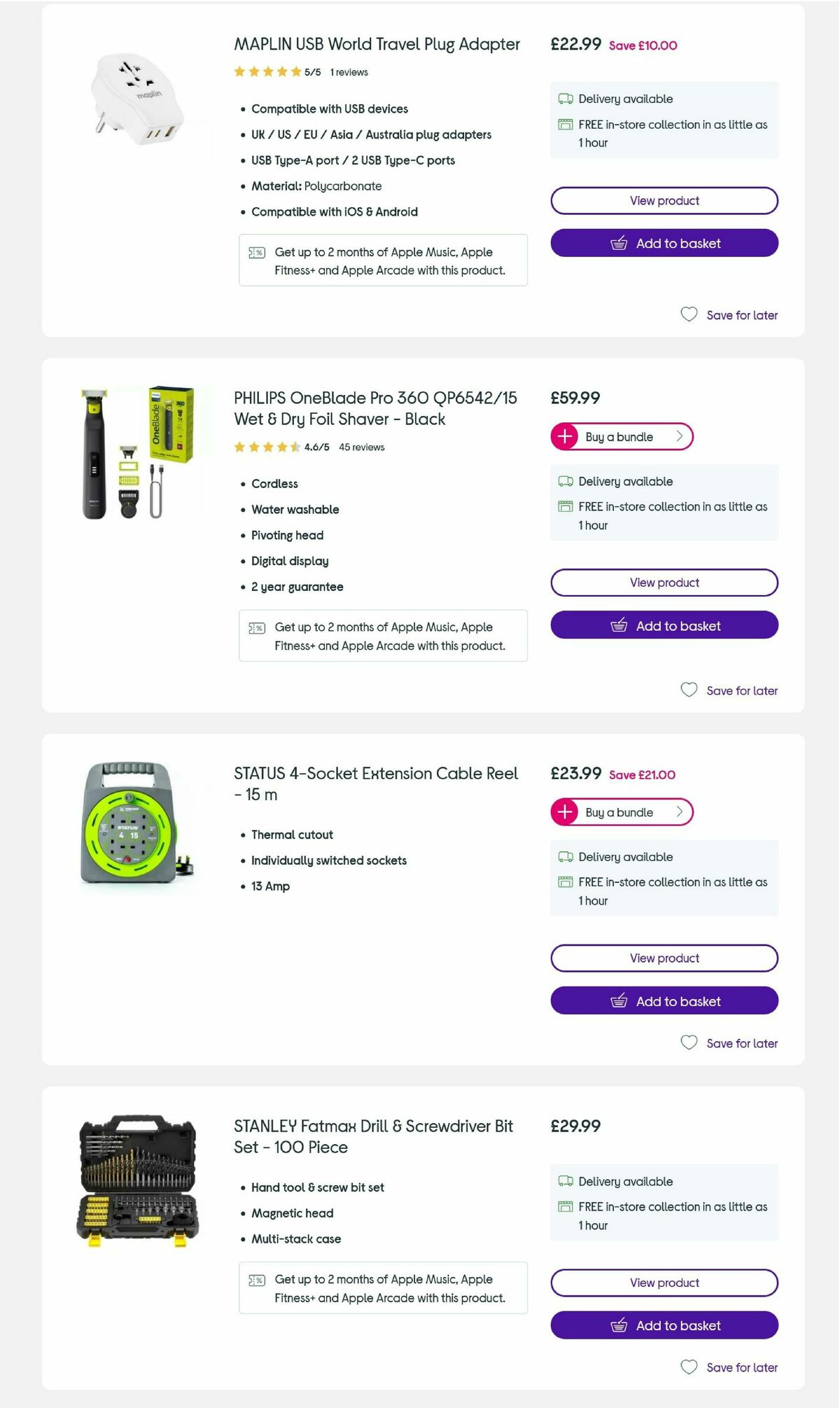Click the 5-star rating on the Maplin travel adapter

266,71
